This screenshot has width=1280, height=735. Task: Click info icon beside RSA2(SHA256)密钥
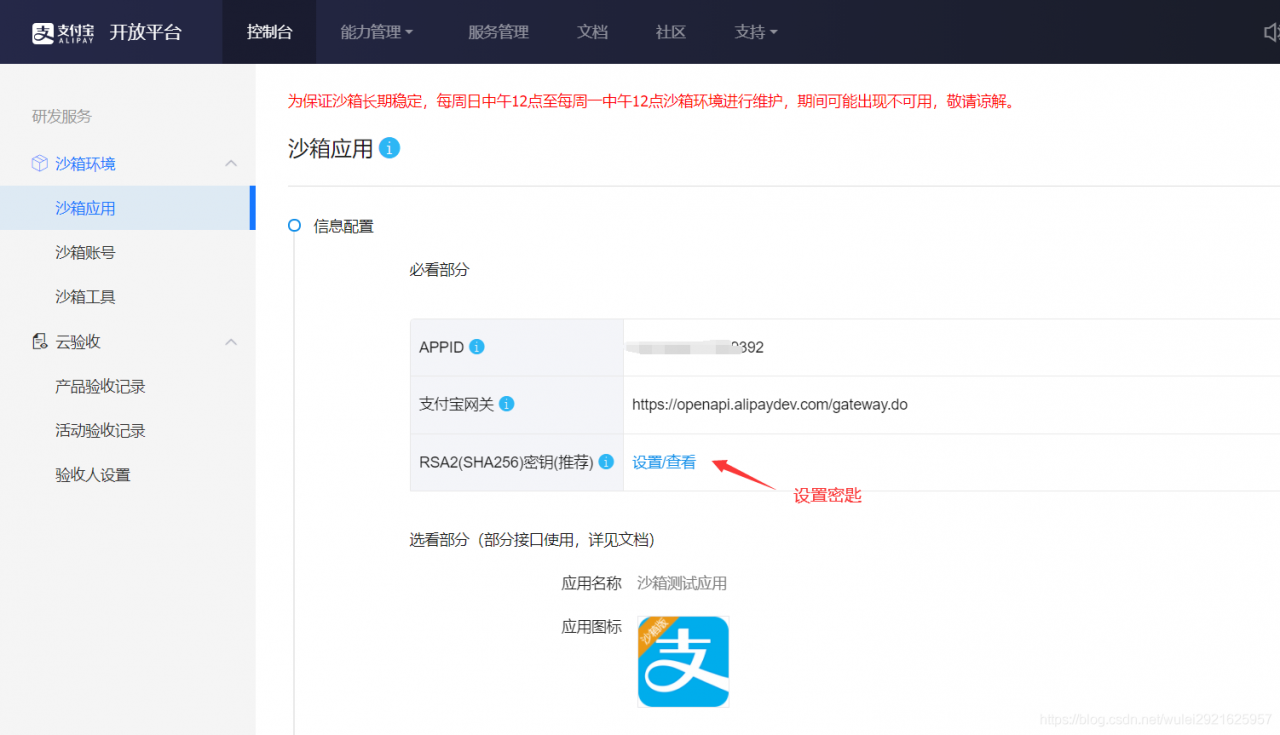tap(605, 462)
